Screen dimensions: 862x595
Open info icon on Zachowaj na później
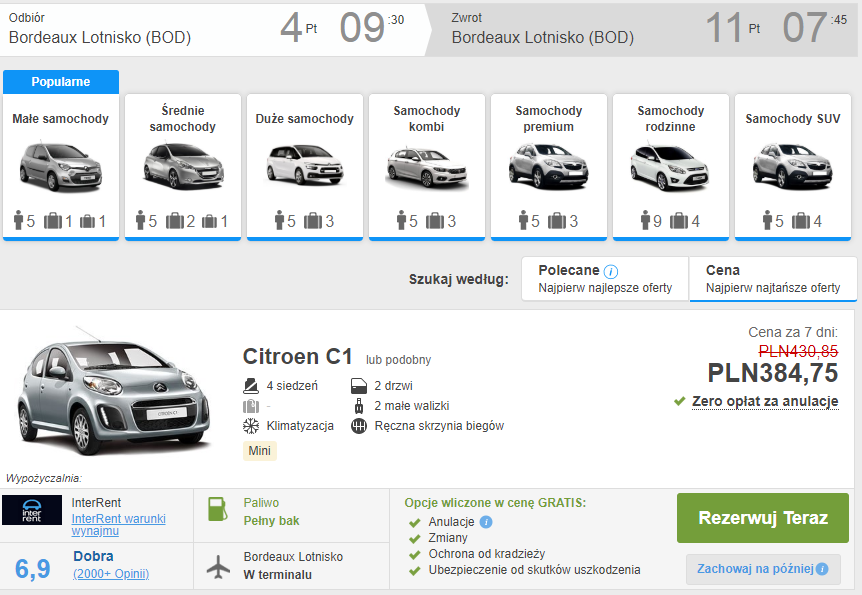(822, 569)
